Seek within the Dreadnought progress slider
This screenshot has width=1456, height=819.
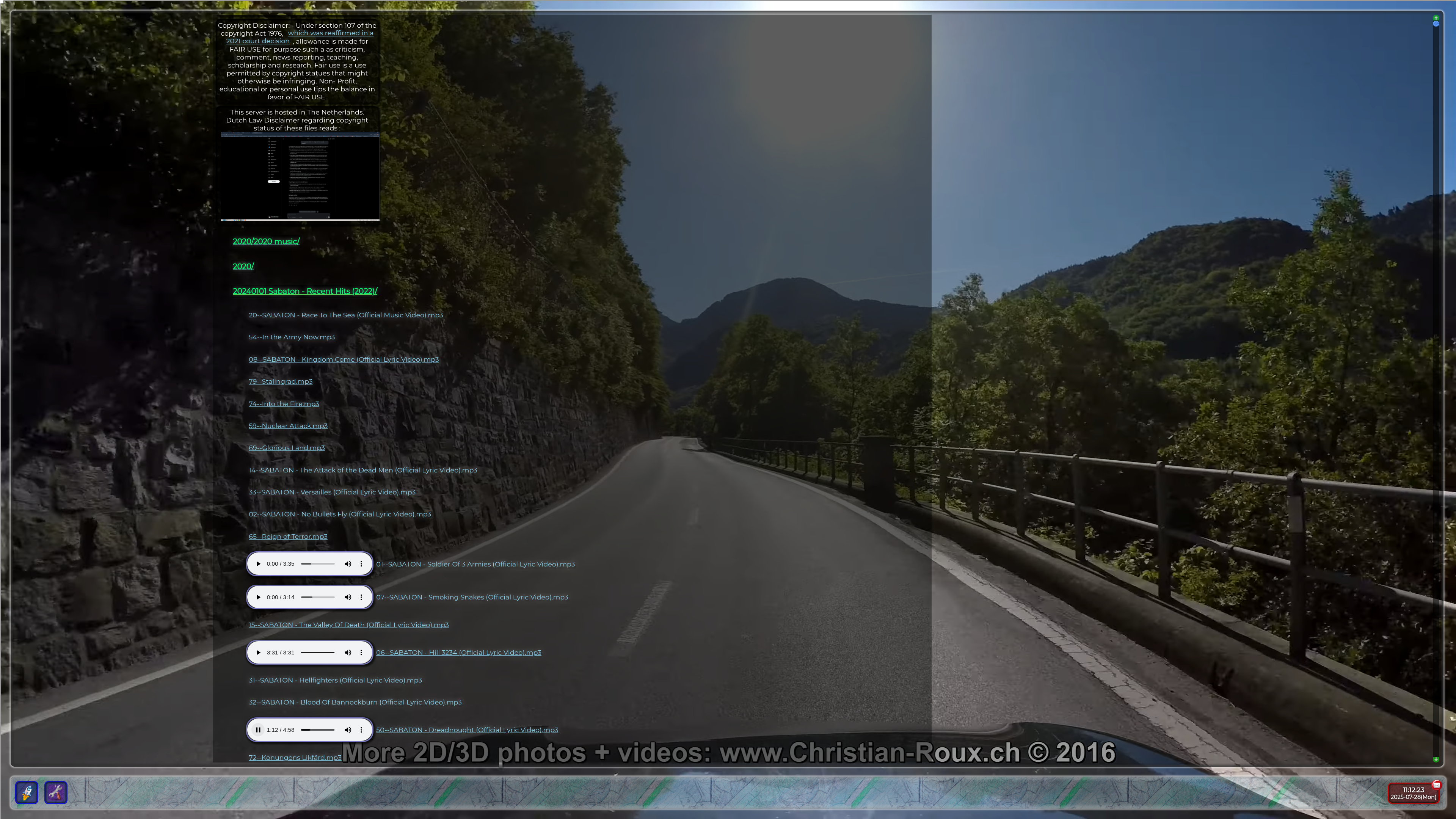[x=318, y=730]
